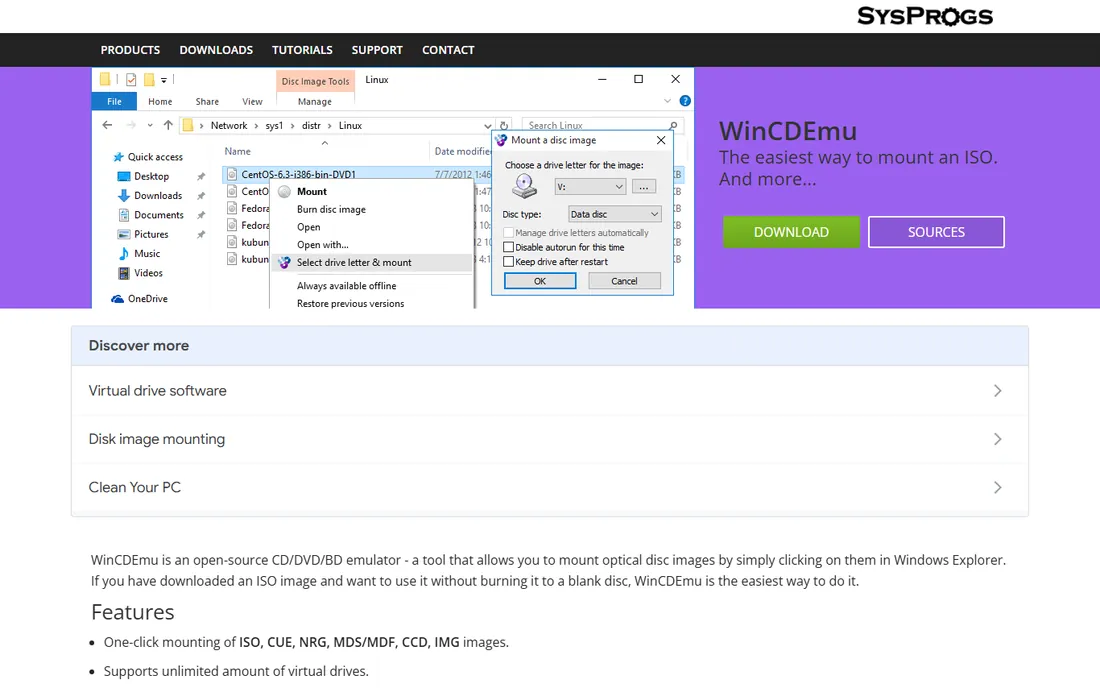Click the SOURCES button

(936, 232)
